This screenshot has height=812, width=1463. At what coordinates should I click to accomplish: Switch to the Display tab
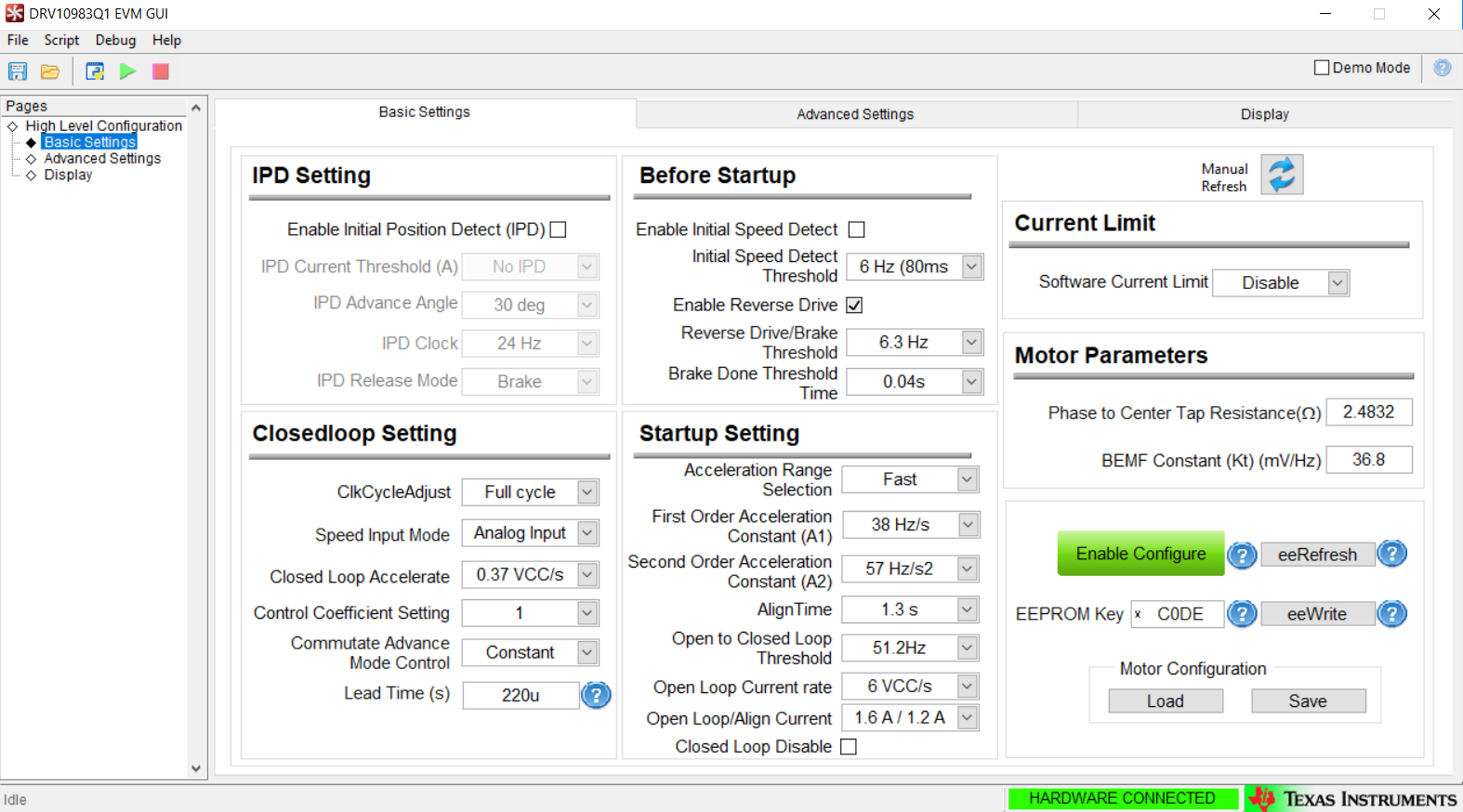(x=1265, y=114)
